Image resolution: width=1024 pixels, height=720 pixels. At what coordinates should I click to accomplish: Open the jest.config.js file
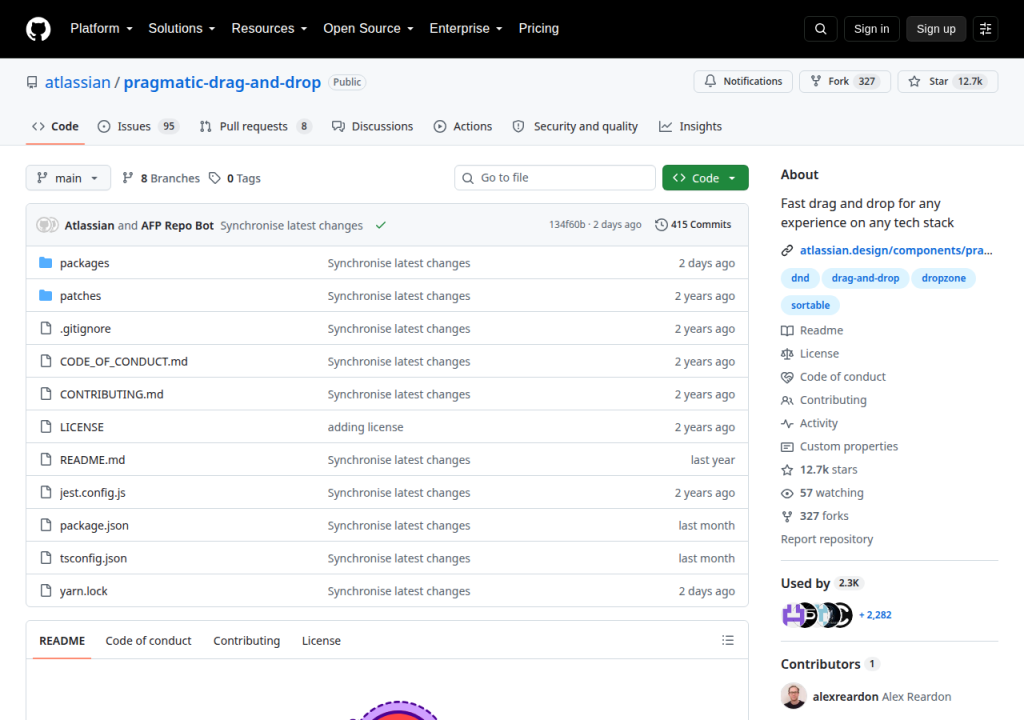click(x=93, y=493)
